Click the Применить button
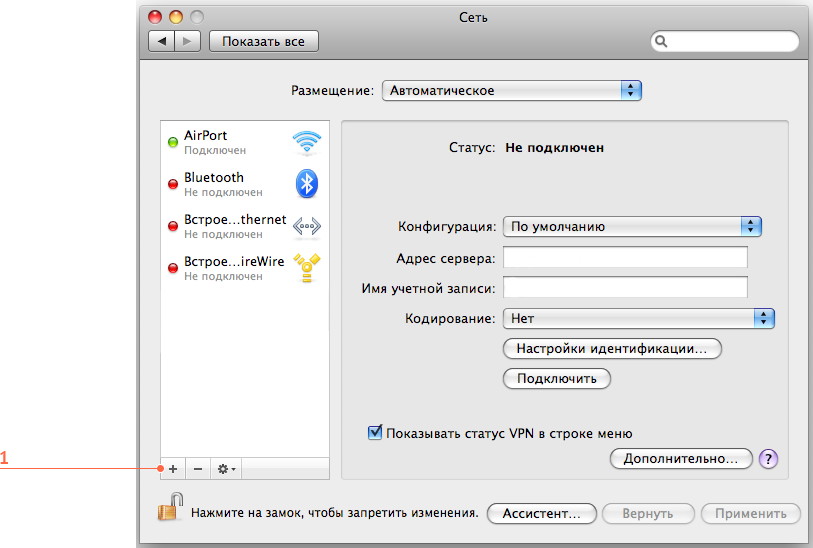The width and height of the screenshot is (813, 548). pyautogui.click(x=751, y=513)
